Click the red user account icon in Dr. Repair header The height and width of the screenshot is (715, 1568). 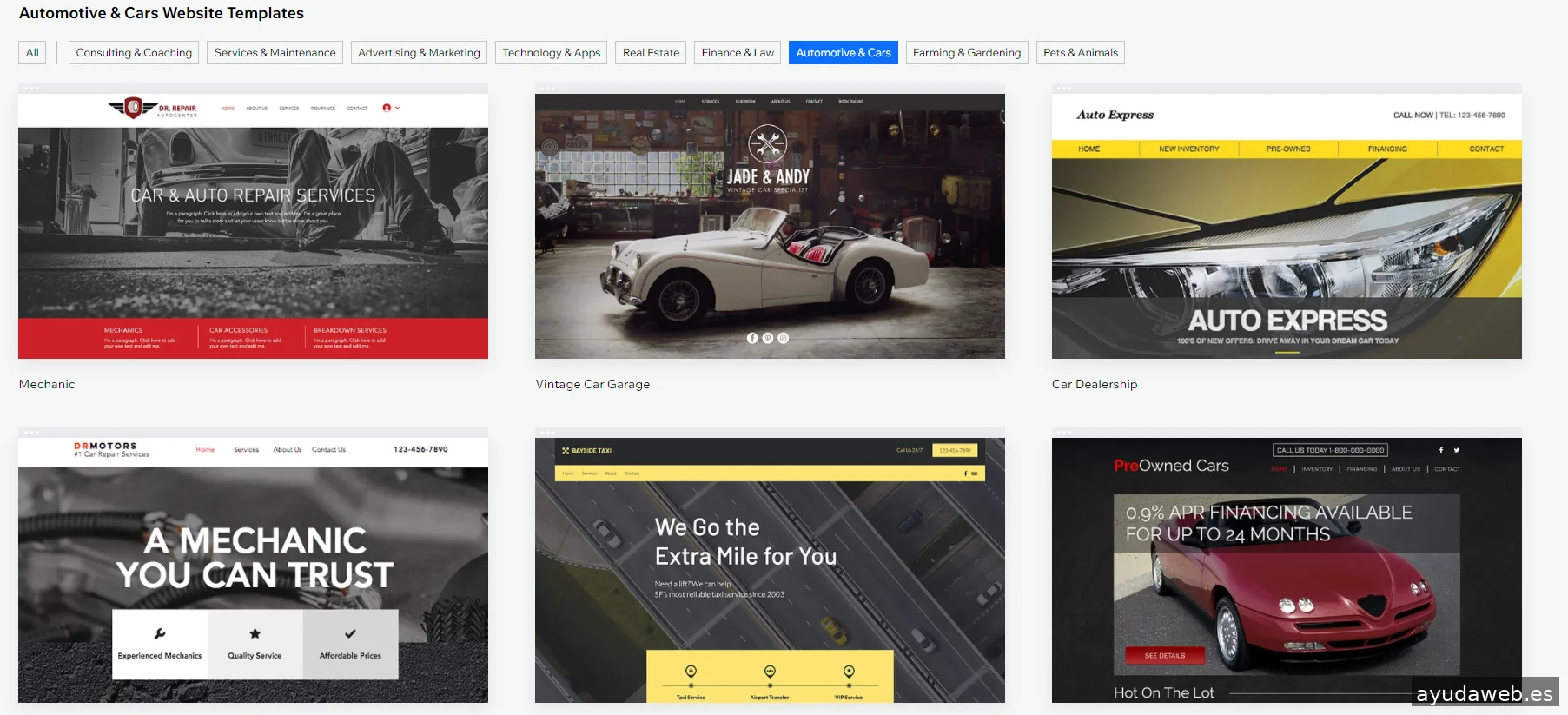click(387, 108)
